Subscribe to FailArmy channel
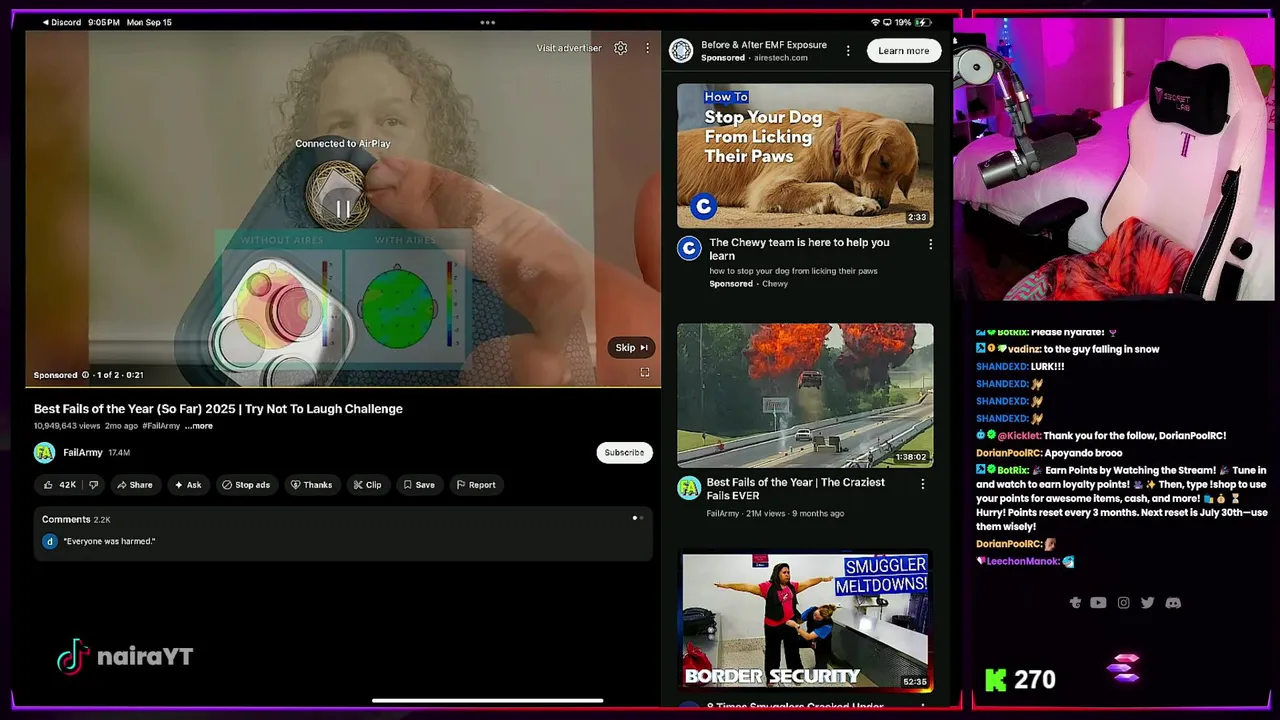 pyautogui.click(x=624, y=453)
